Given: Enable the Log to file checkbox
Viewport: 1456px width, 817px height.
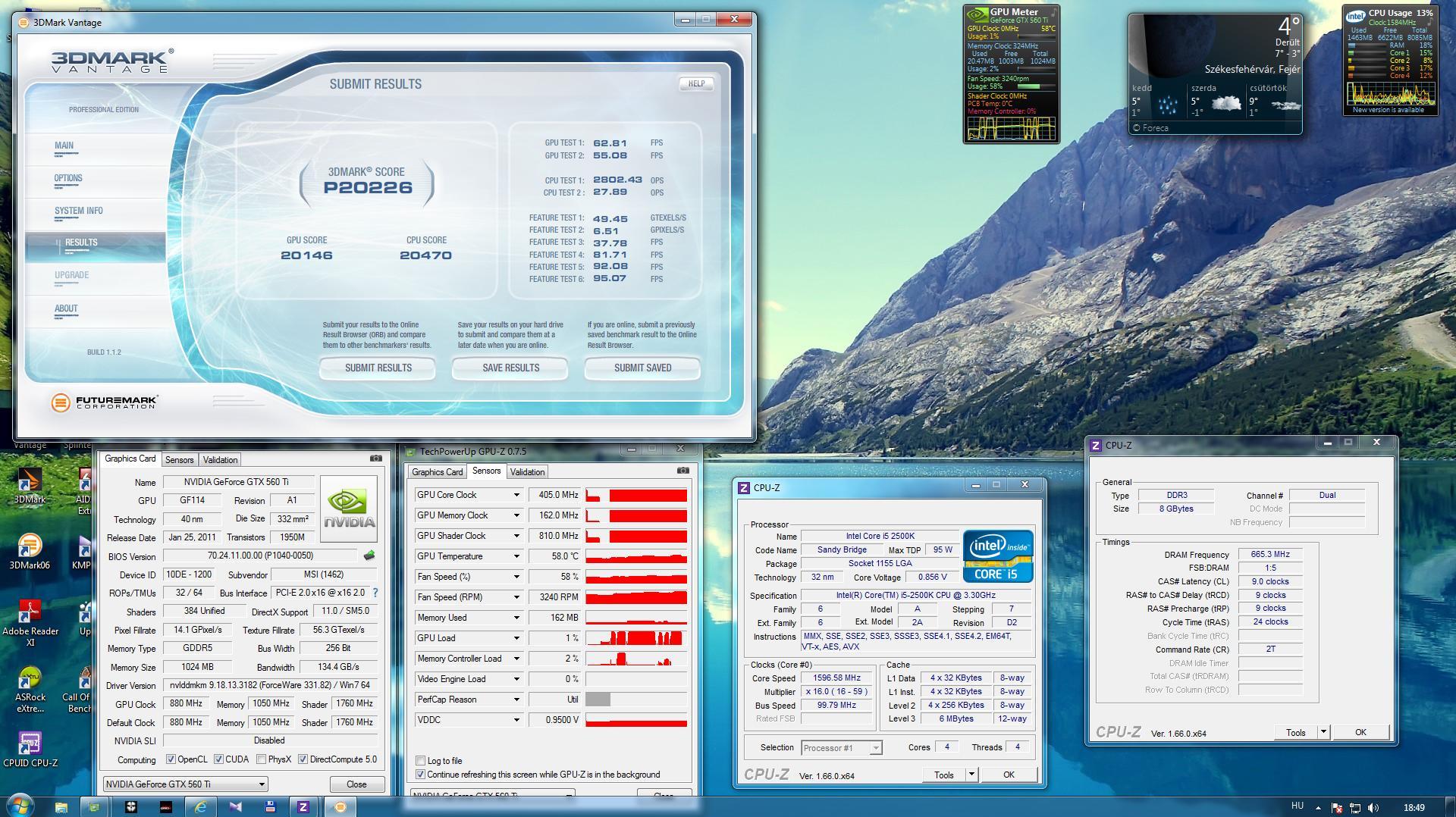Looking at the screenshot, I should 420,761.
